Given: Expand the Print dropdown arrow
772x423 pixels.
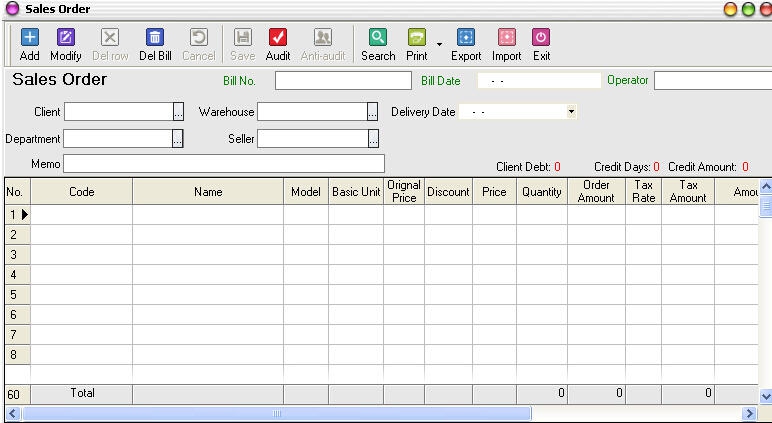Looking at the screenshot, I should [x=439, y=44].
